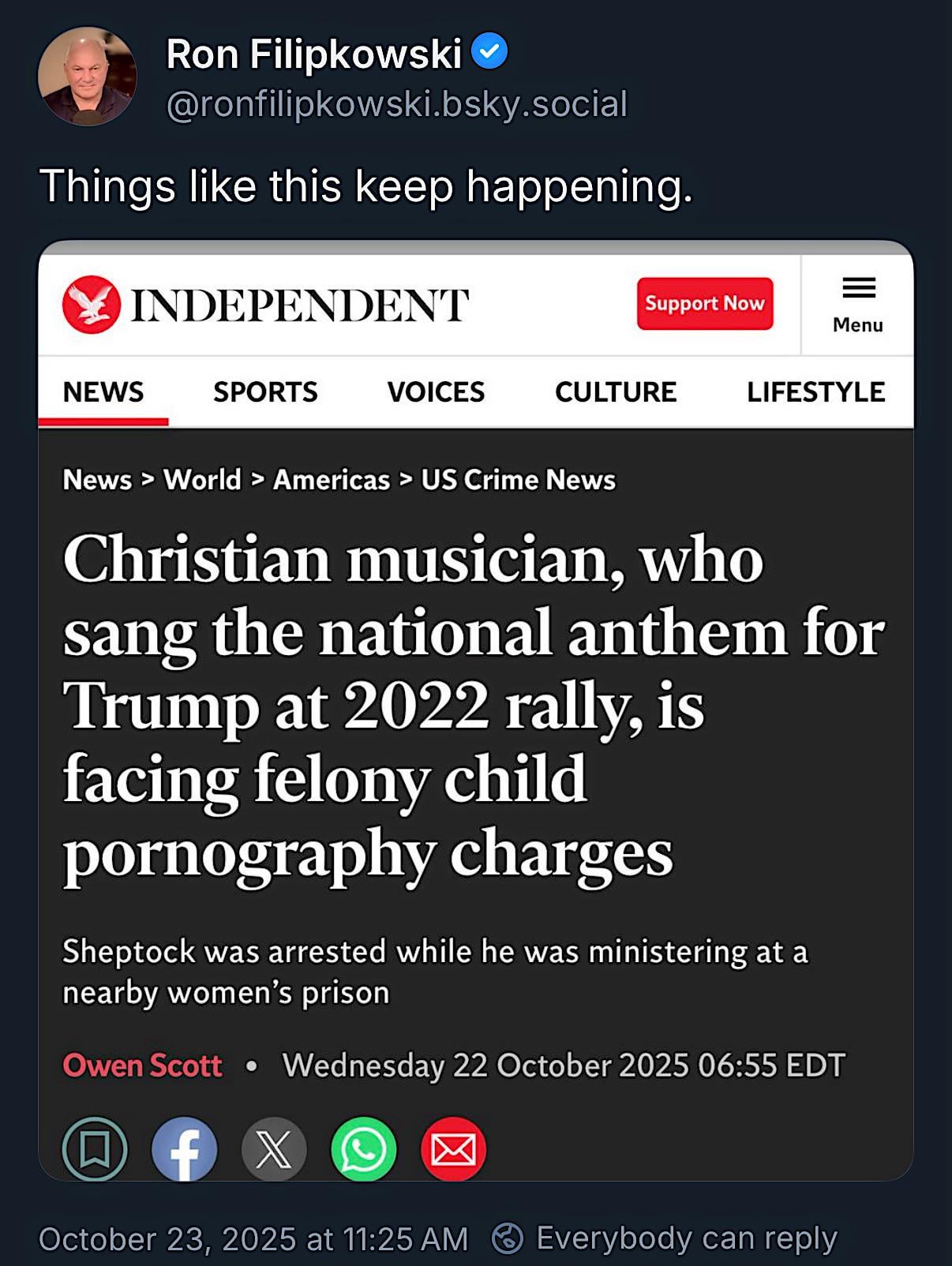Share article via Facebook icon
The image size is (952, 1266).
coord(184,1149)
